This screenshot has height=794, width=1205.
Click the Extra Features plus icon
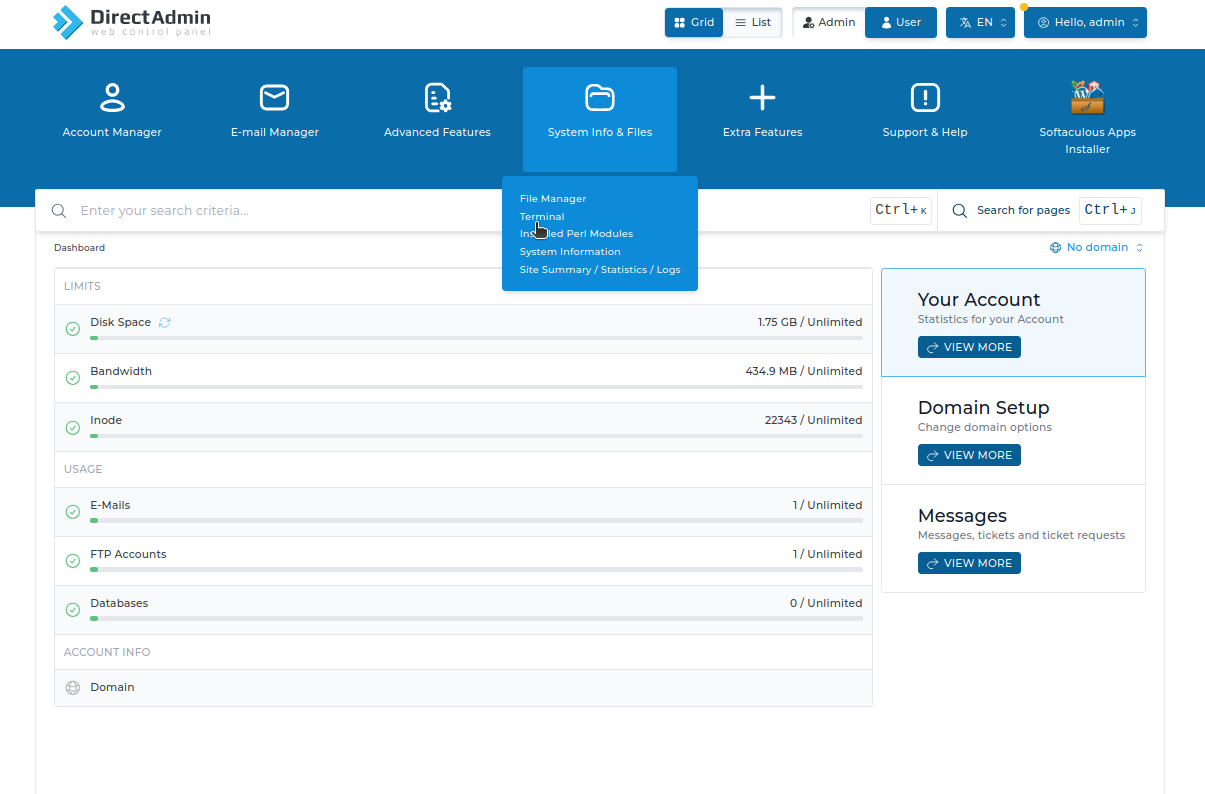pyautogui.click(x=762, y=98)
